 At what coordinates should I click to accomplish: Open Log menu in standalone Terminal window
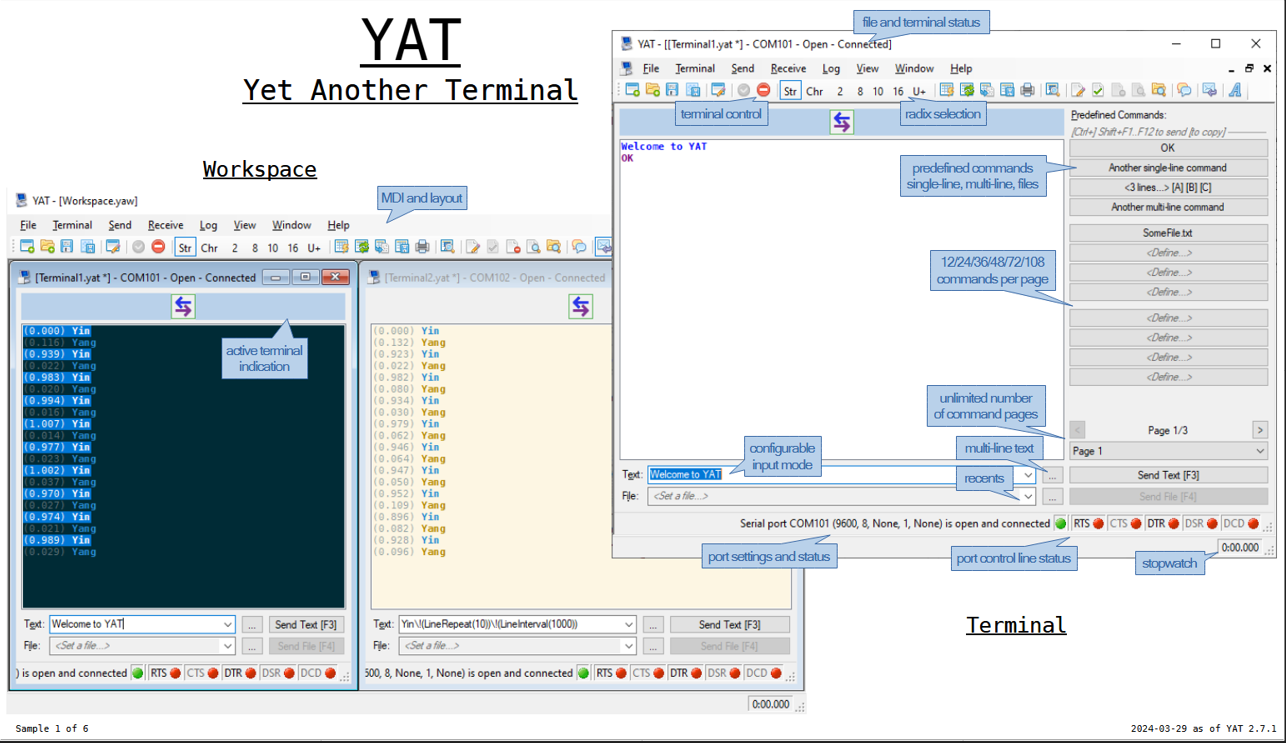coord(831,68)
